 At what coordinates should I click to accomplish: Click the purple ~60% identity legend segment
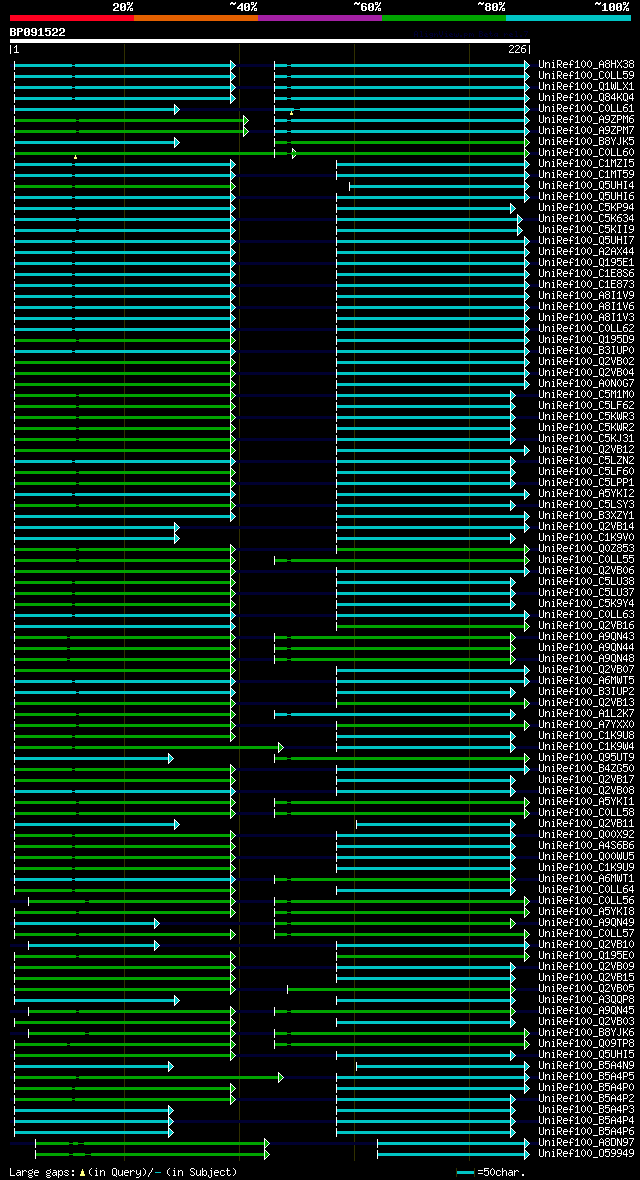pyautogui.click(x=320, y=17)
